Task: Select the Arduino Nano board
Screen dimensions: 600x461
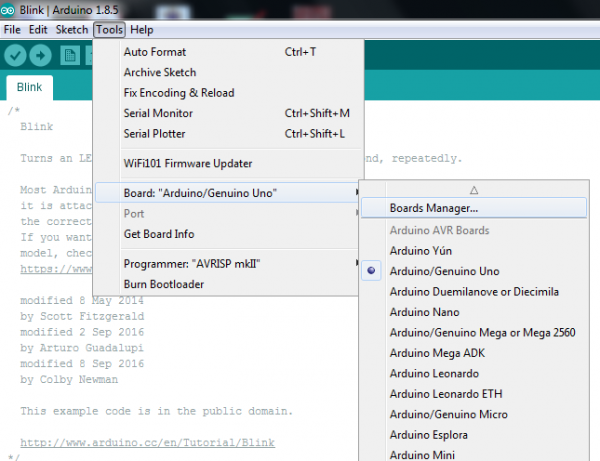Action: tap(474, 312)
